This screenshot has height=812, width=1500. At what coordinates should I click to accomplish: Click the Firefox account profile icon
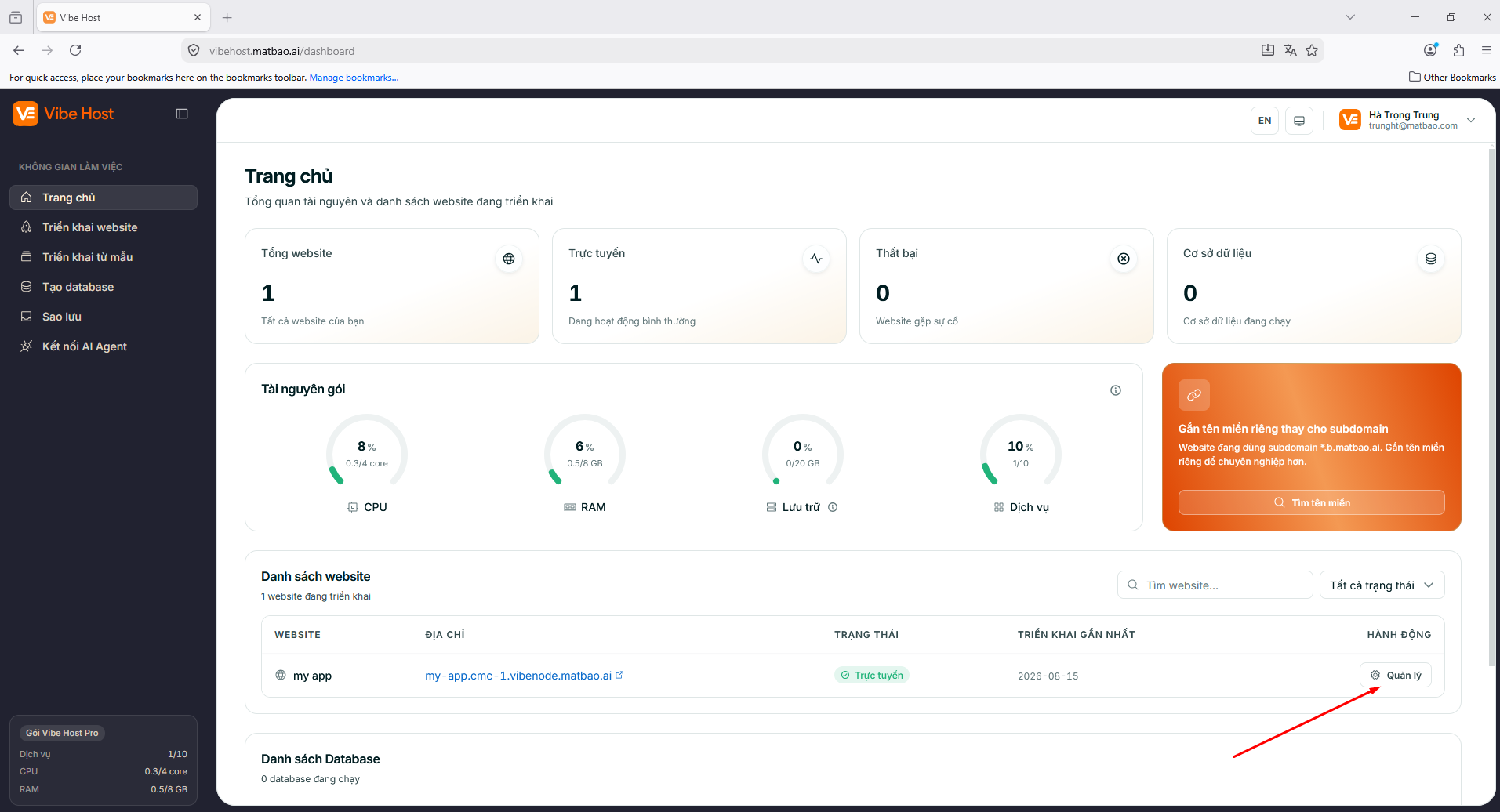(x=1430, y=50)
